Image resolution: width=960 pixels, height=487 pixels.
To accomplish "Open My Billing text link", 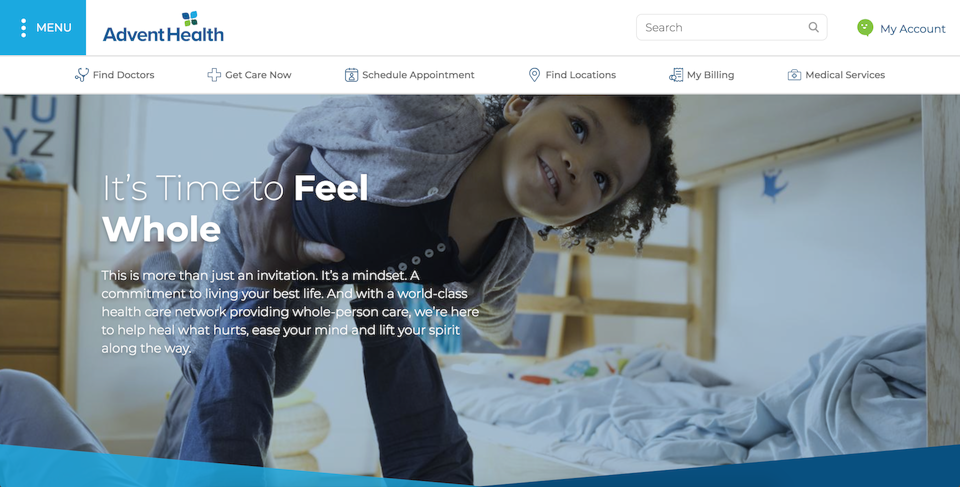I will [710, 75].
